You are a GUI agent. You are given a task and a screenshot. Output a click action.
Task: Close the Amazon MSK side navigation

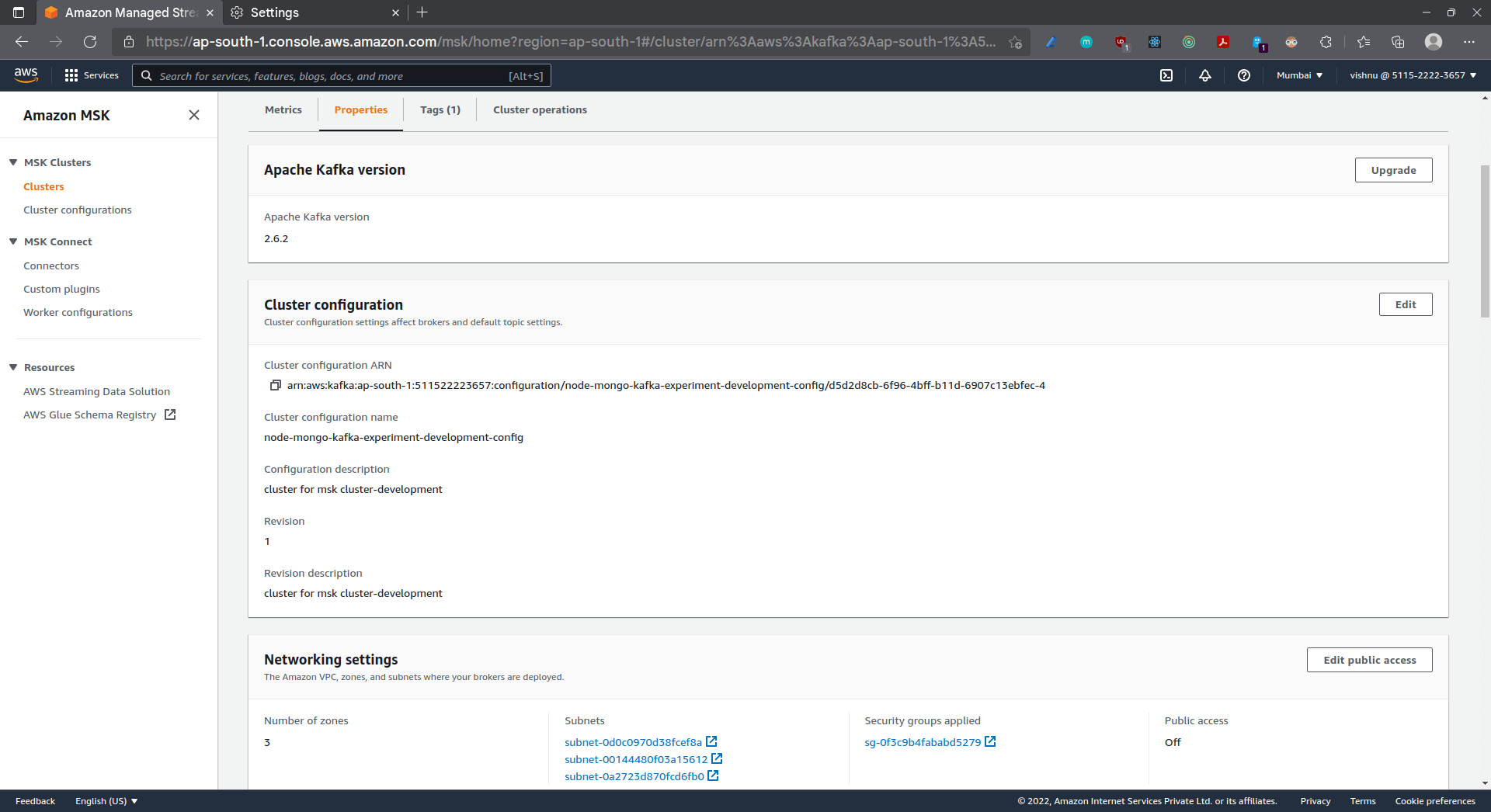[x=194, y=115]
